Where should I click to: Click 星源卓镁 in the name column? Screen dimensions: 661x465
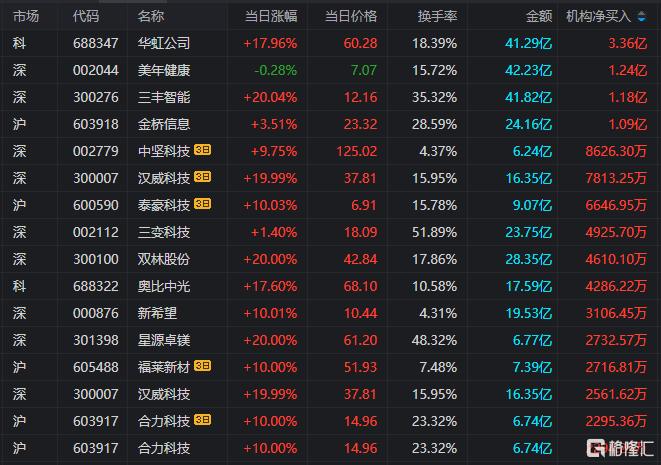point(164,340)
